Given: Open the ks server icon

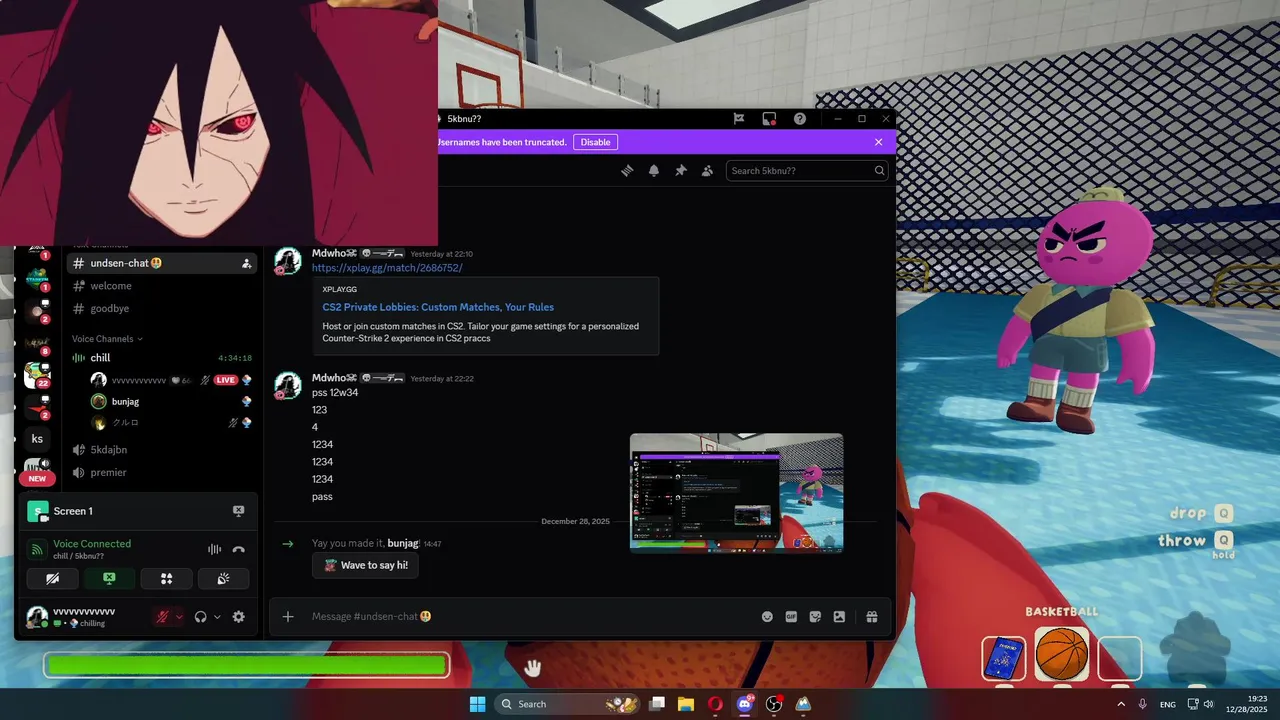Looking at the screenshot, I should tap(37, 439).
